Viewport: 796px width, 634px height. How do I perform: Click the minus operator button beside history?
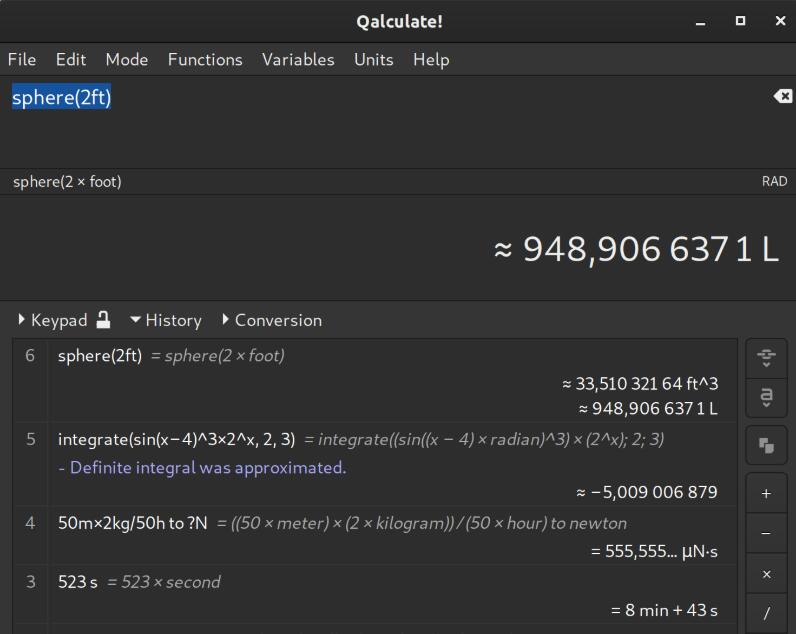click(766, 533)
